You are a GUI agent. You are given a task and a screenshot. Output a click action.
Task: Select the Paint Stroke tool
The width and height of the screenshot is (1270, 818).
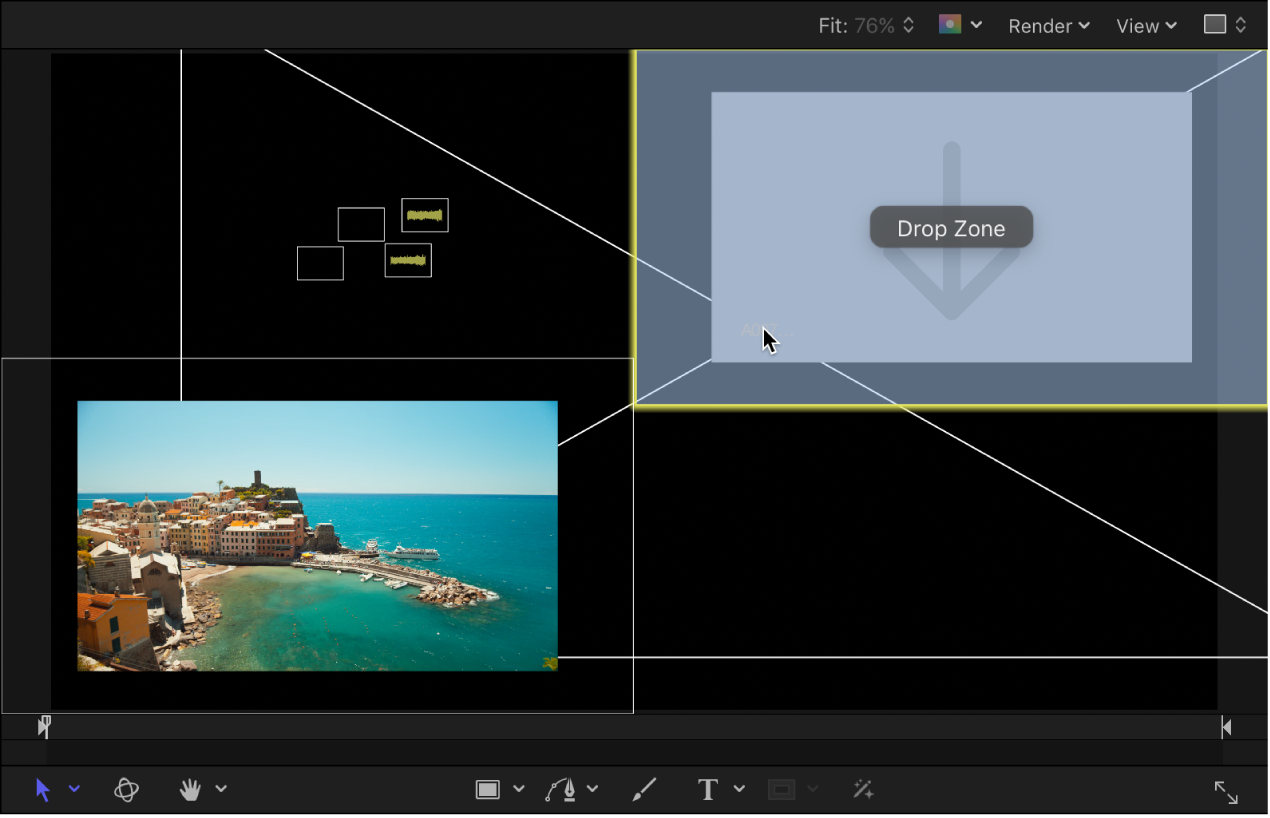coord(644,789)
